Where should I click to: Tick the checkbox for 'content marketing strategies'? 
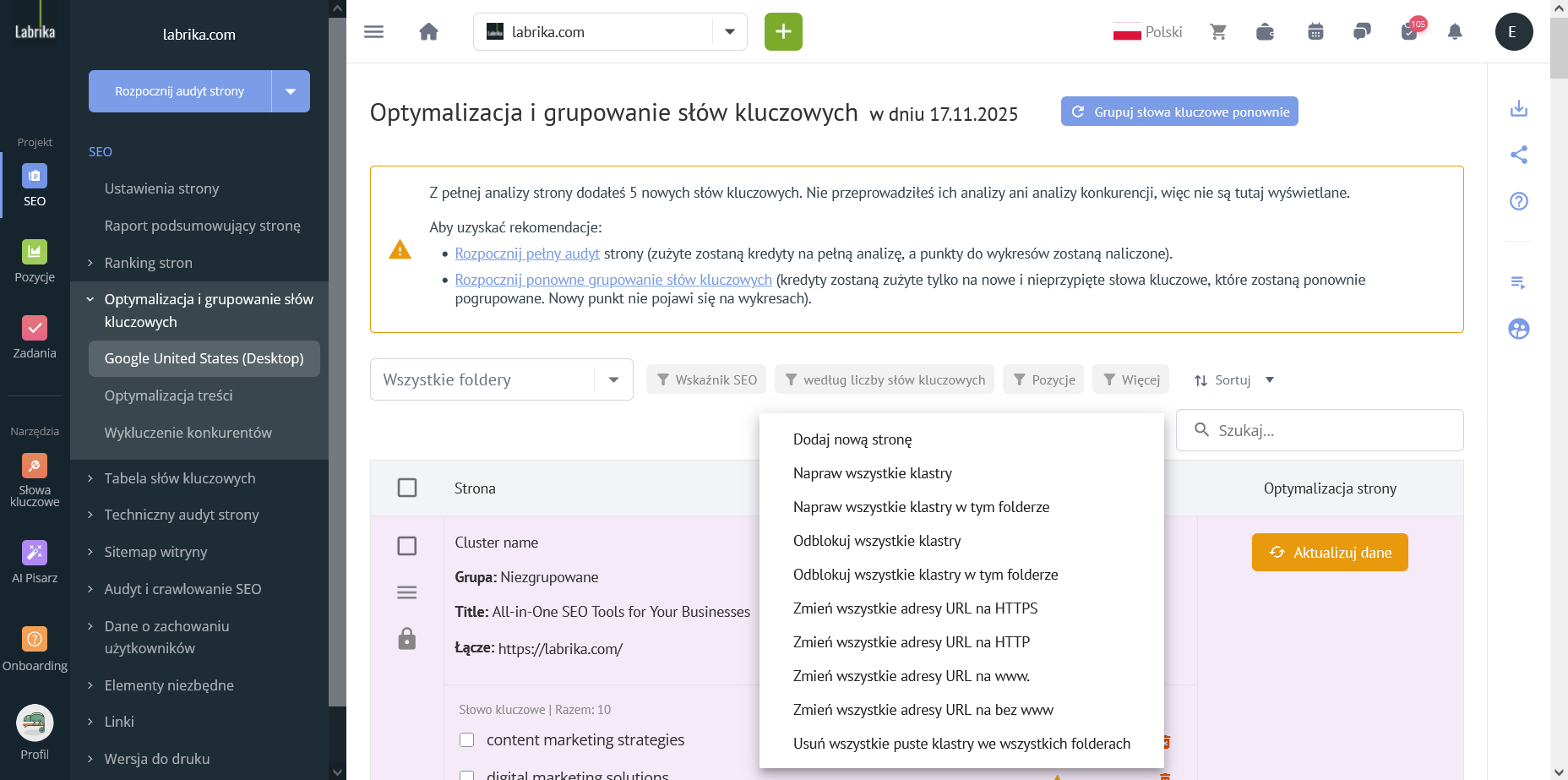pos(466,739)
